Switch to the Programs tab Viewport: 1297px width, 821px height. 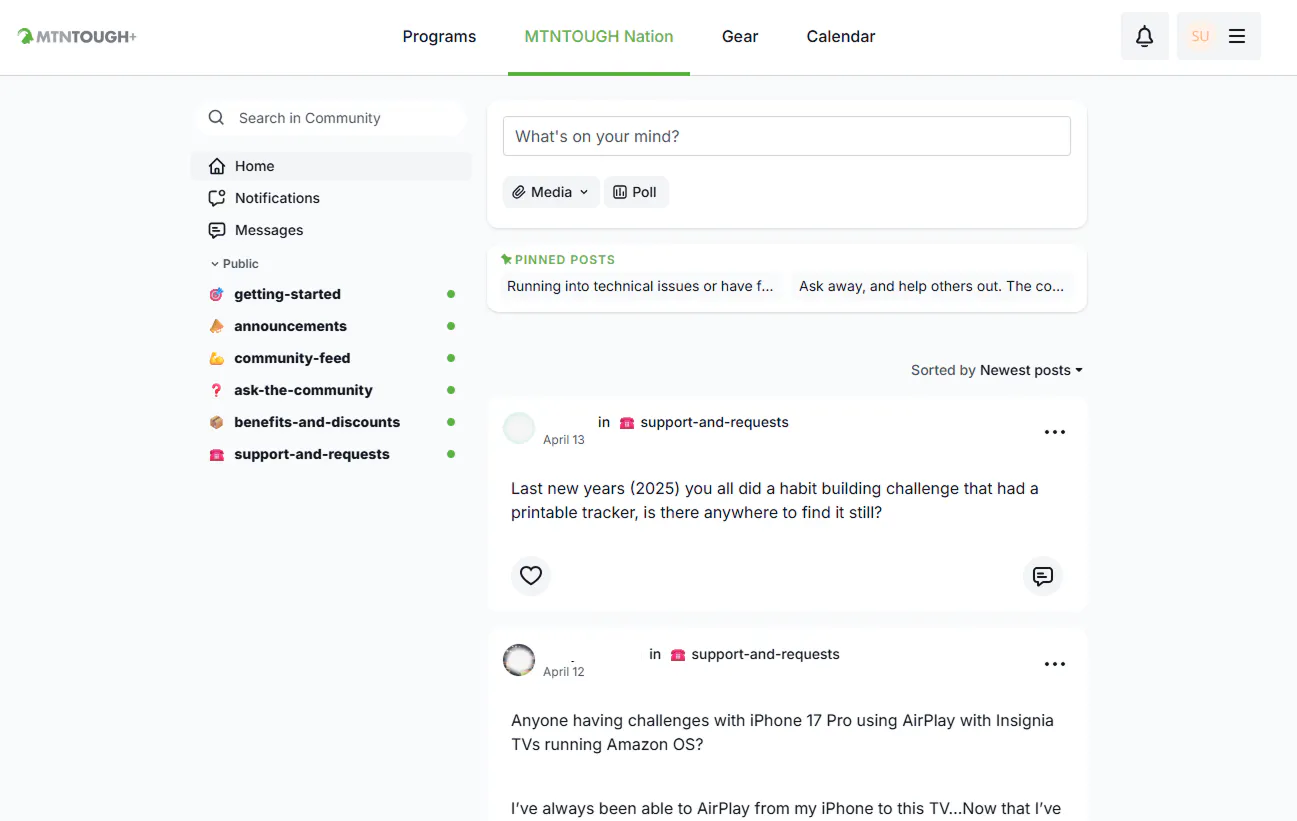[x=439, y=36]
